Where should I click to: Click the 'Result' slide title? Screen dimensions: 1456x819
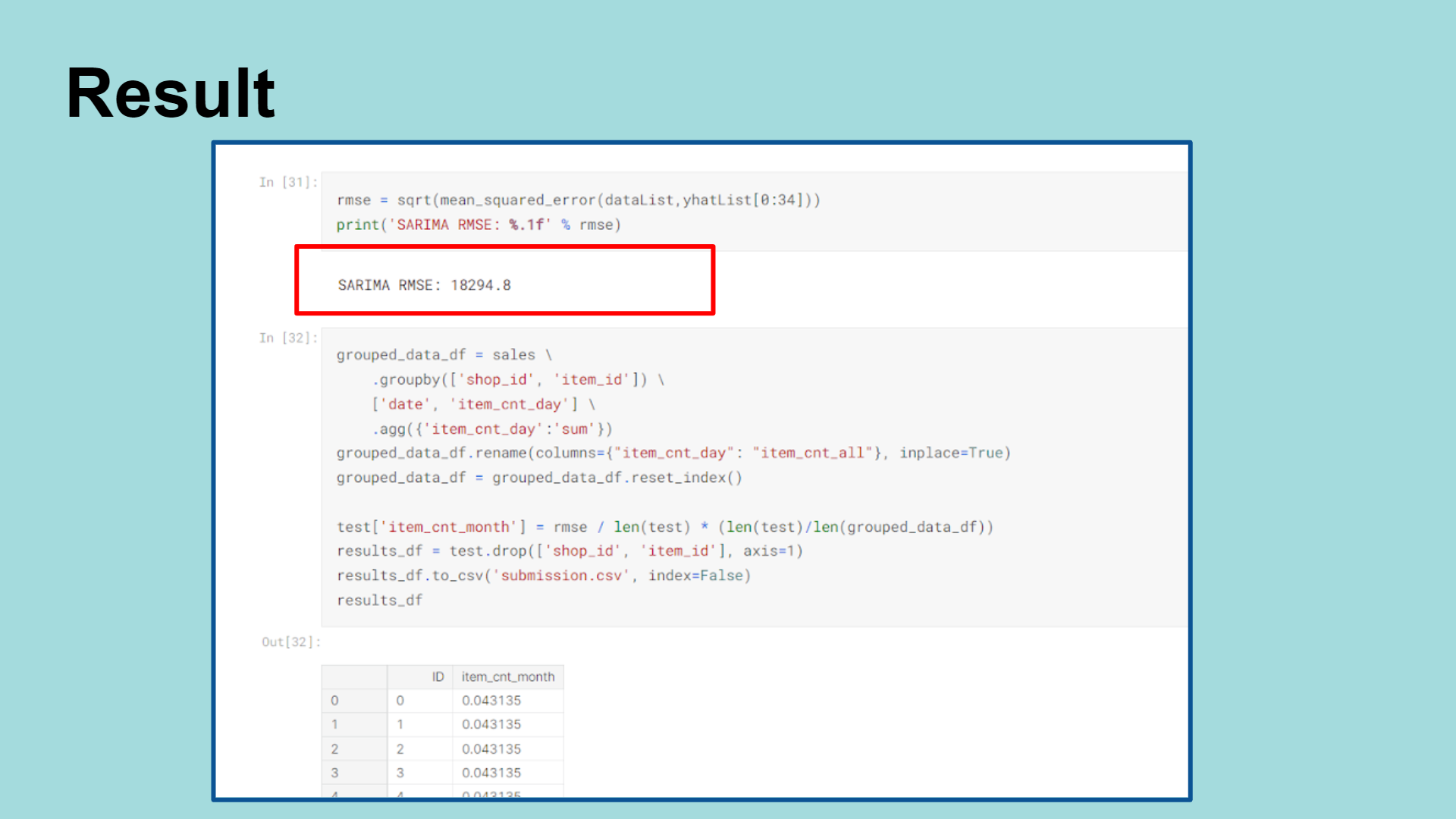pyautogui.click(x=171, y=93)
